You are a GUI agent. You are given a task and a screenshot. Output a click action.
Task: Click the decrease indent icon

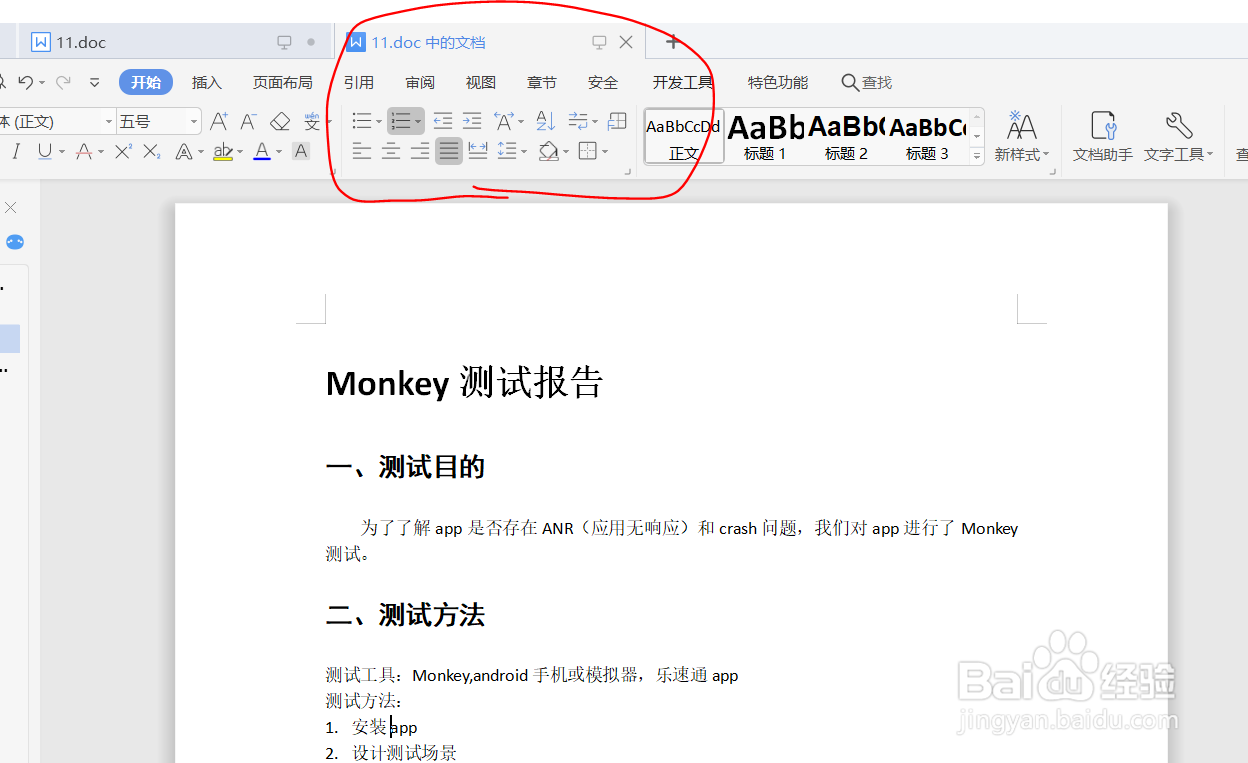[x=443, y=121]
